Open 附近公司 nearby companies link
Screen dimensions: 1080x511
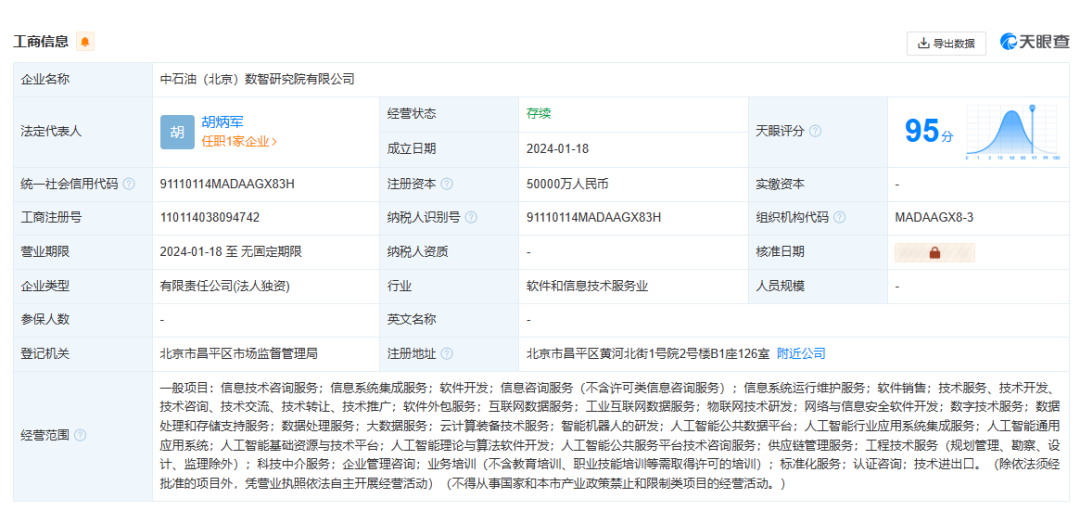click(801, 354)
